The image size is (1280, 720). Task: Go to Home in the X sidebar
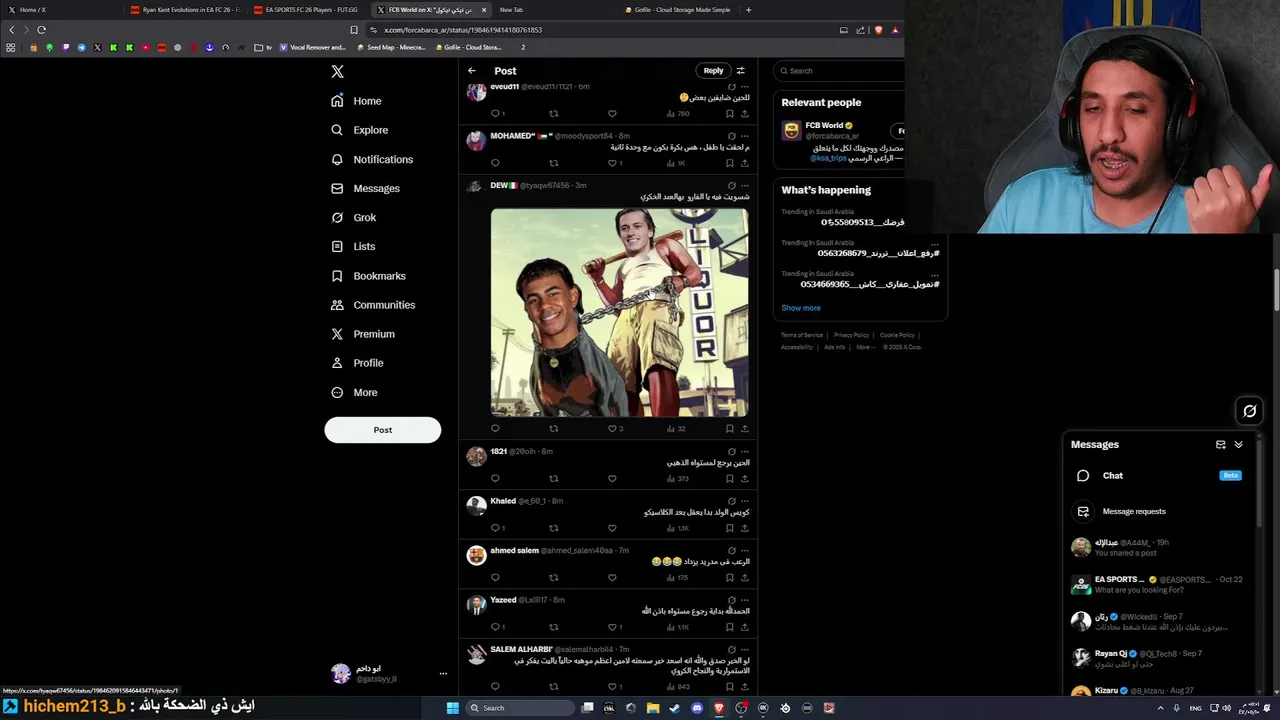[356, 101]
